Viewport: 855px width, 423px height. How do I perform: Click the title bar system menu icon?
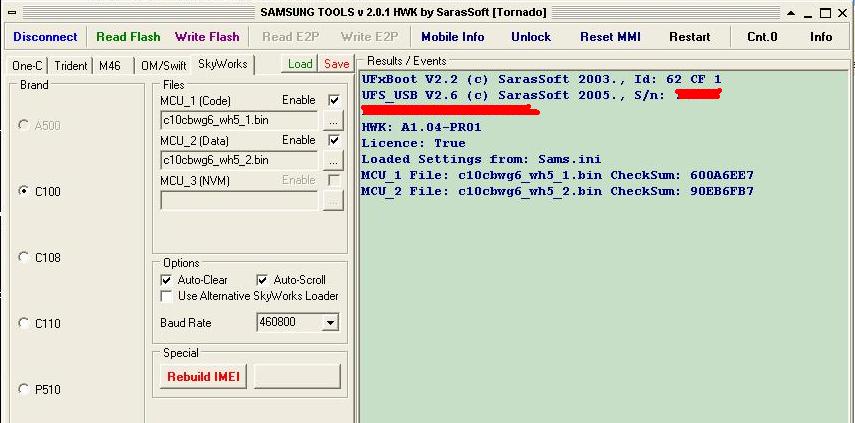11,13
